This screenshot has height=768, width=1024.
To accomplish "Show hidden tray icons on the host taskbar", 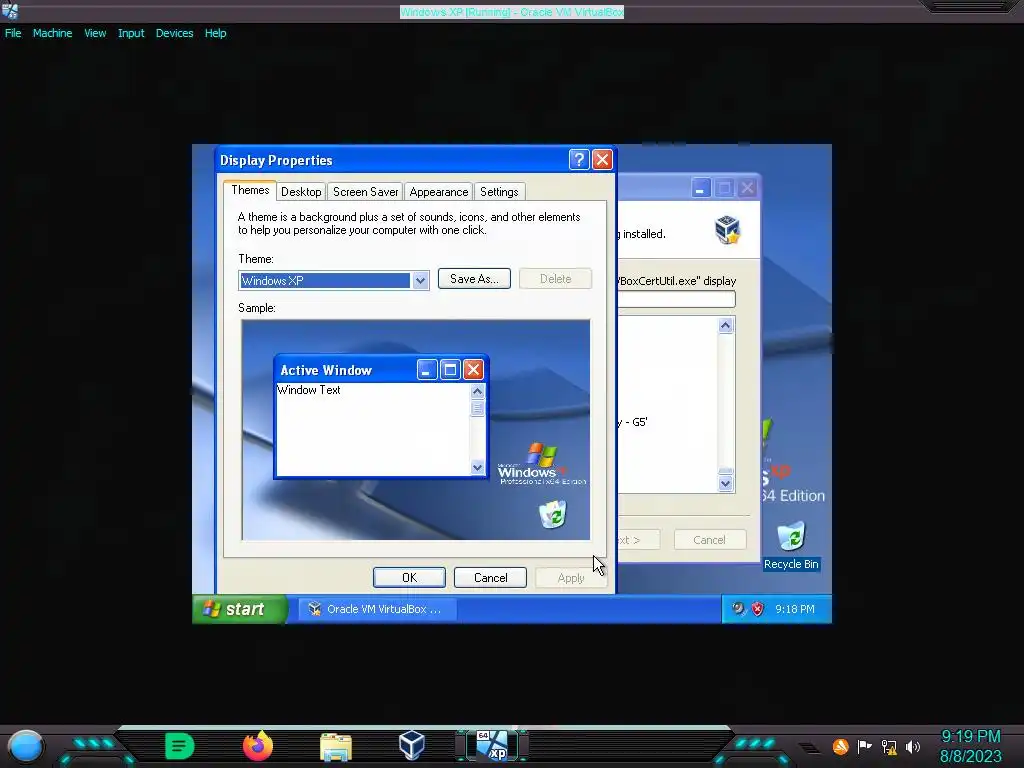I will [x=809, y=748].
